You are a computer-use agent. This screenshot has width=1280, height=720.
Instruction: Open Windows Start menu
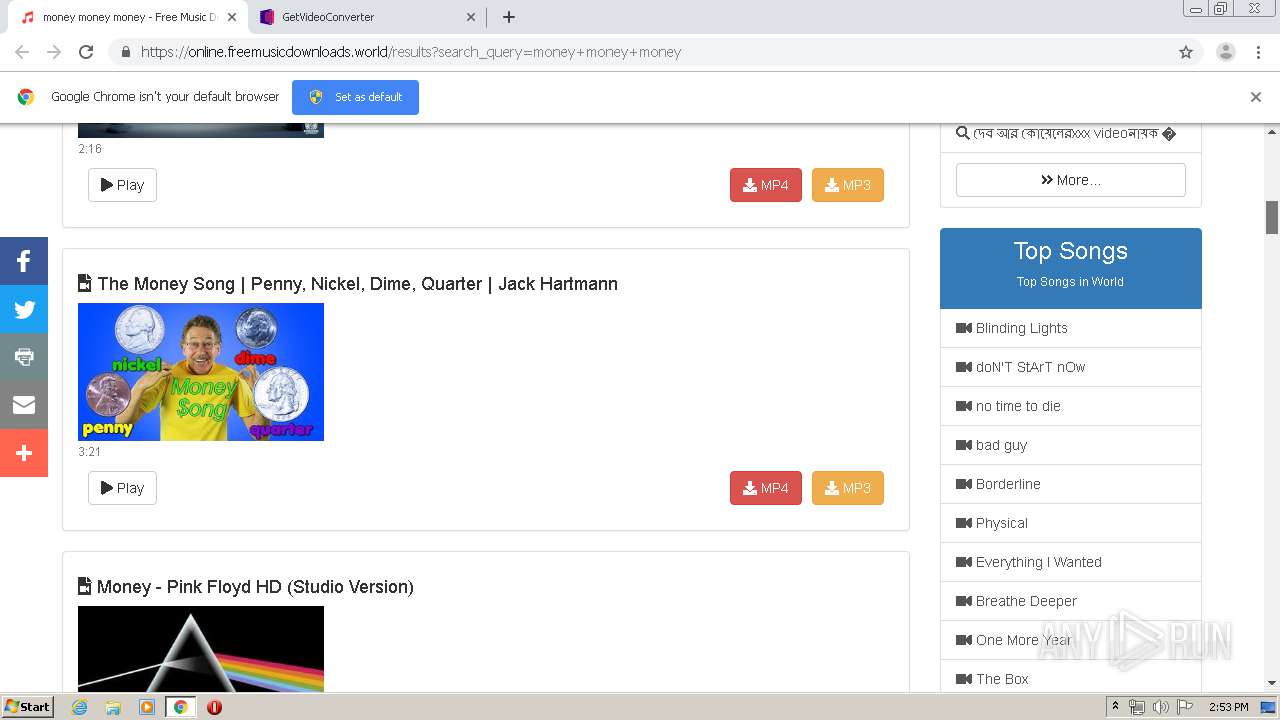click(x=28, y=706)
